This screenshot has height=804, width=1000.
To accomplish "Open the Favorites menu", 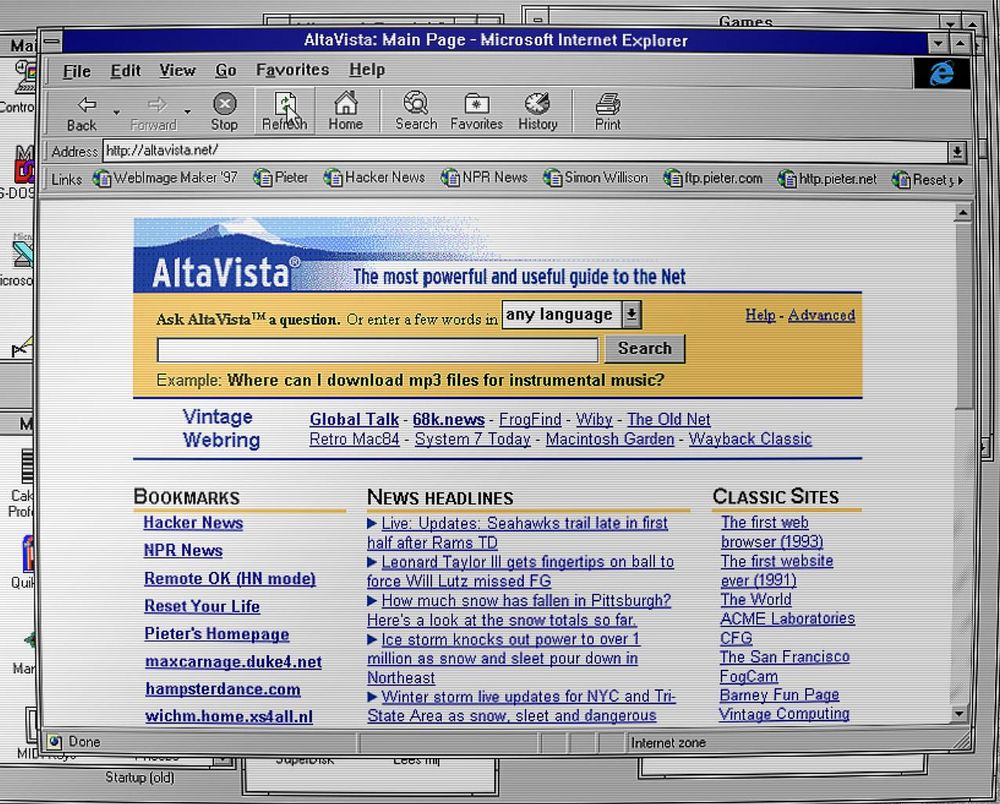I will [293, 69].
